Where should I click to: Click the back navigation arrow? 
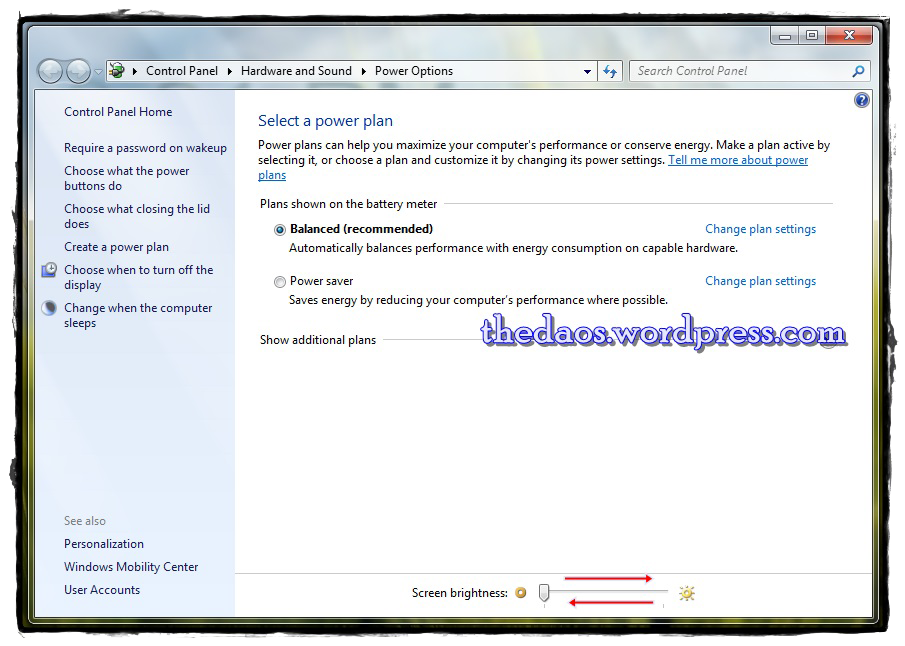tap(50, 71)
